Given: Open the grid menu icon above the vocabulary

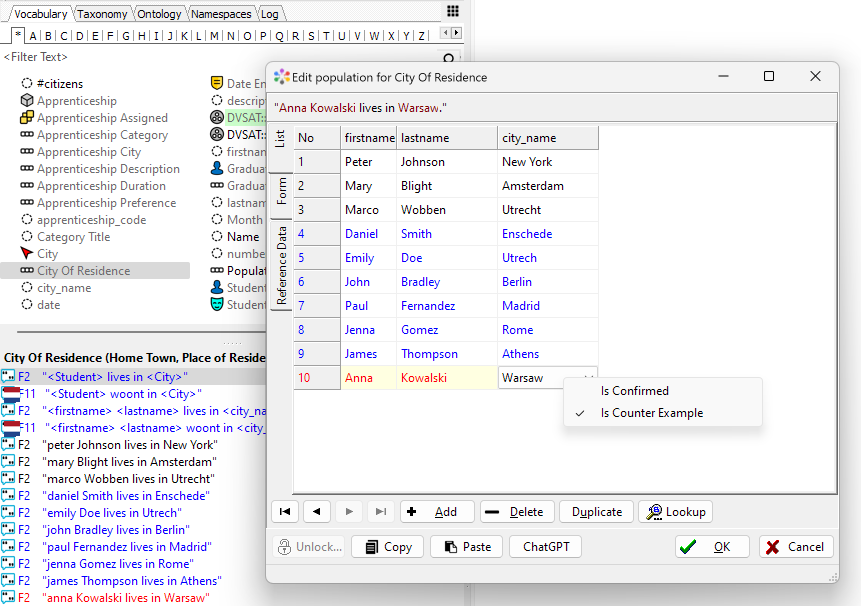Looking at the screenshot, I should tap(453, 11).
